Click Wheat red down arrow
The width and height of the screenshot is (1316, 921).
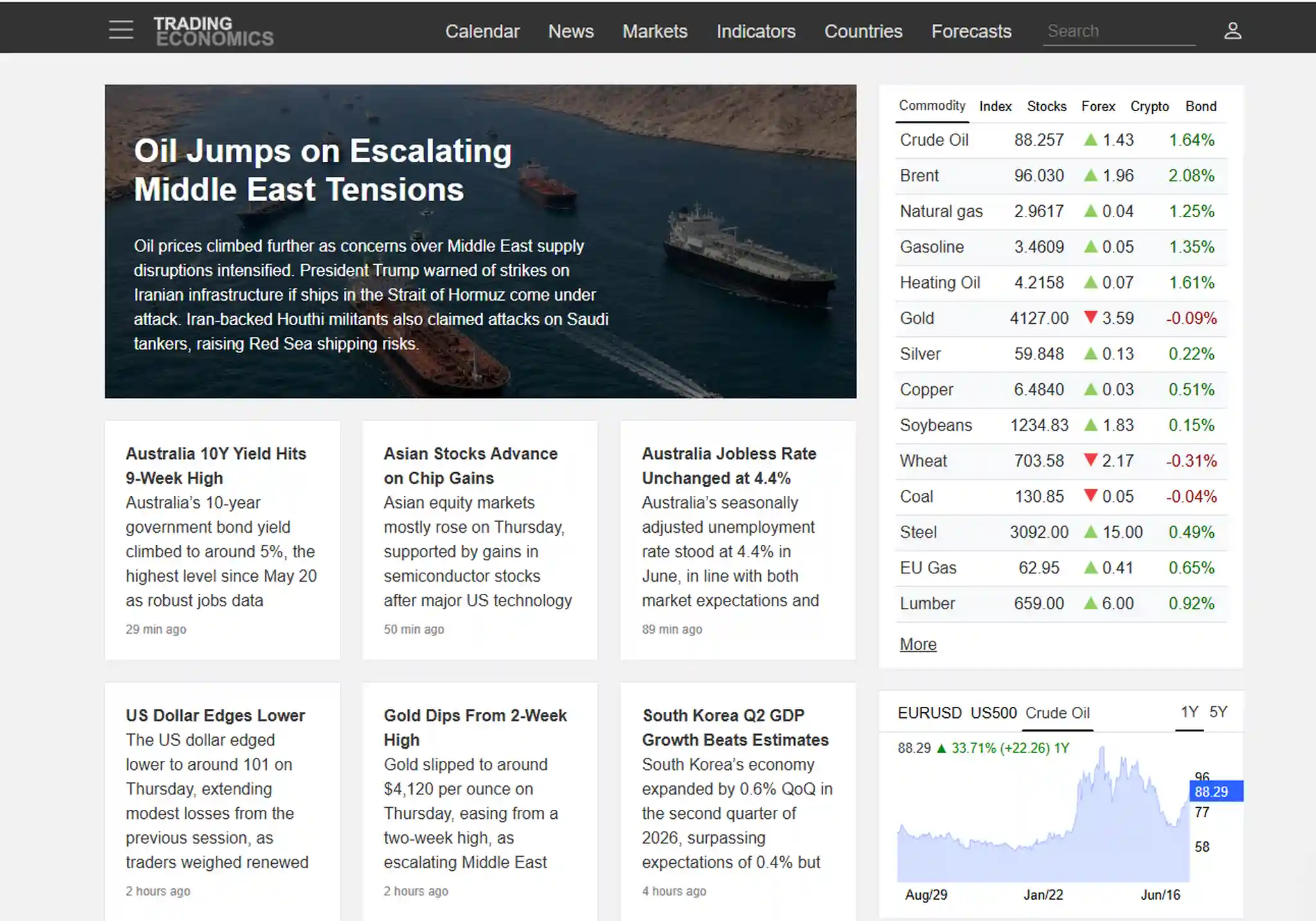click(1090, 460)
